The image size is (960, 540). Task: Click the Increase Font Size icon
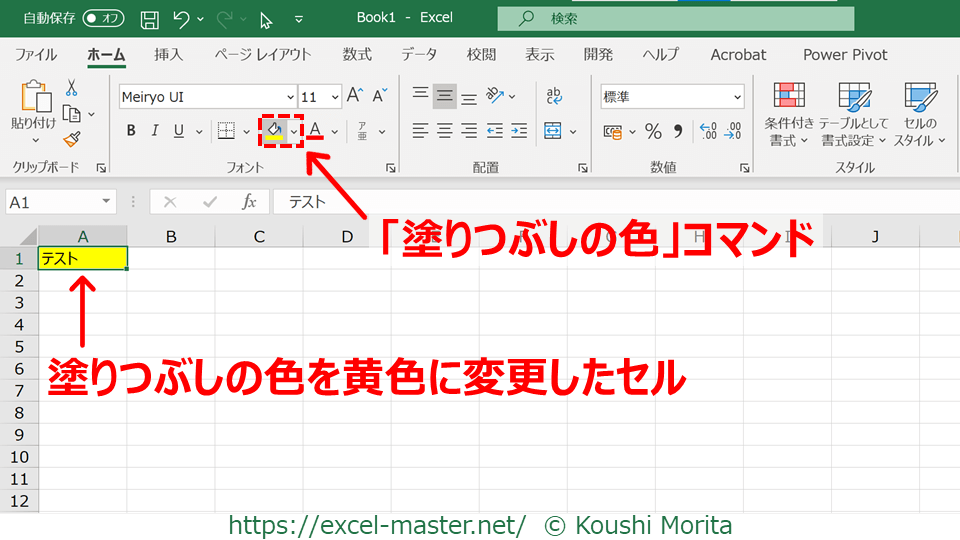coord(355,97)
